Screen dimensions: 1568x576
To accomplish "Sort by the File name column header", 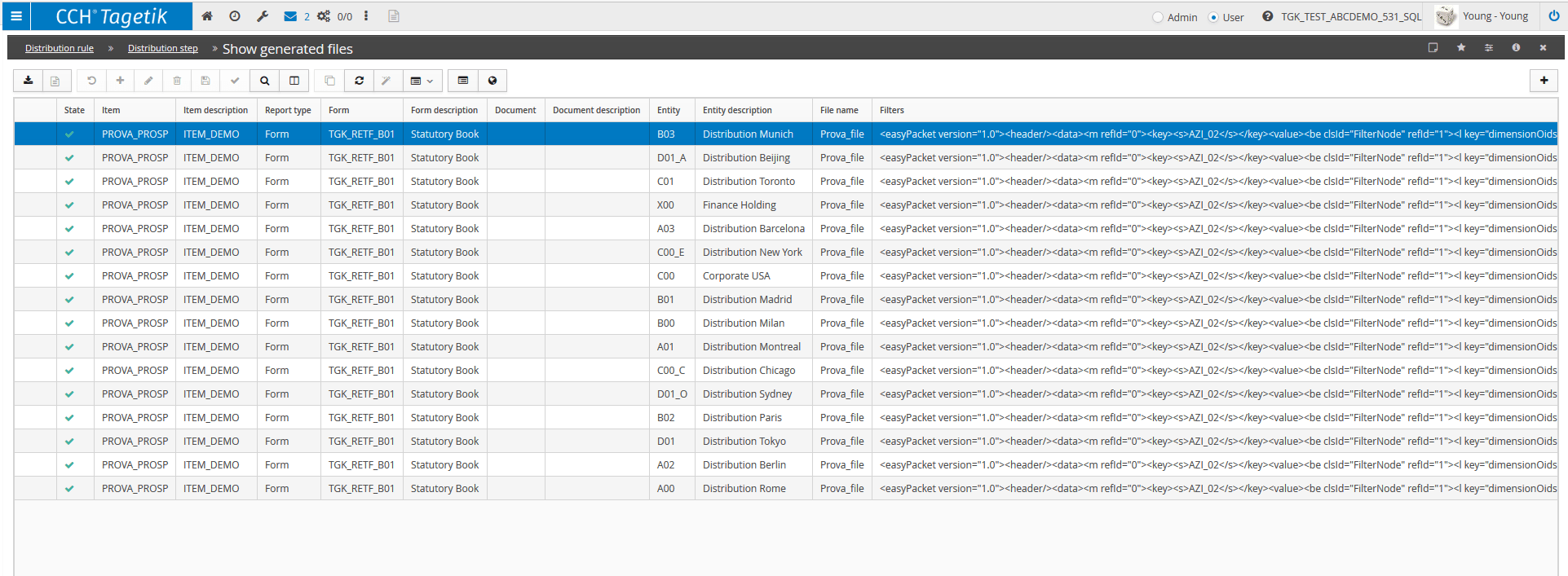I will (x=839, y=110).
